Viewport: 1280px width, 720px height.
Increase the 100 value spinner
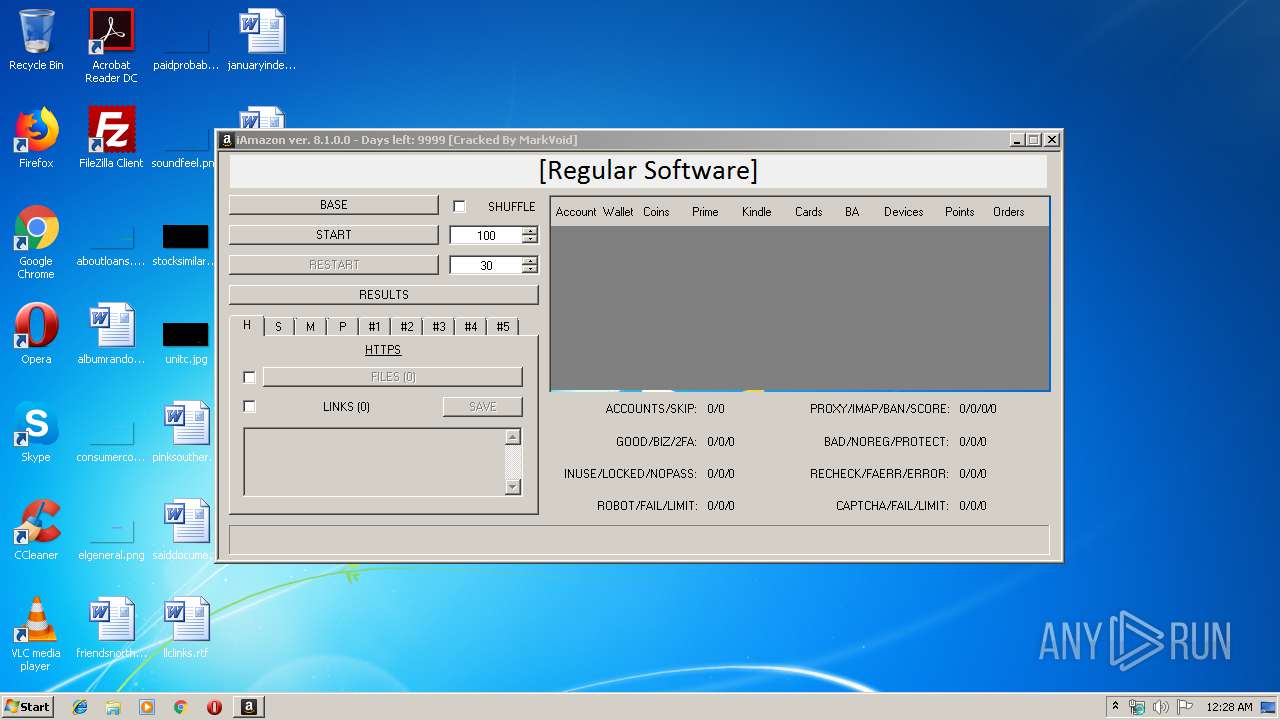pos(530,231)
